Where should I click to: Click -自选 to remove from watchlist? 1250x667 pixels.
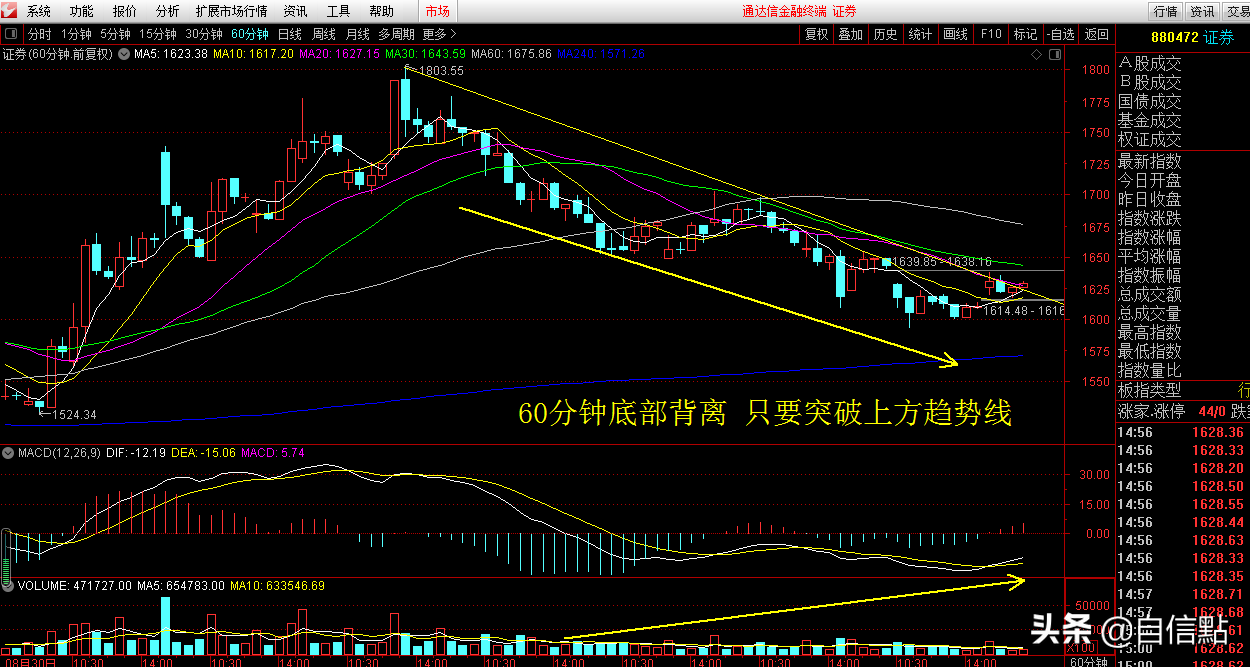click(1060, 34)
